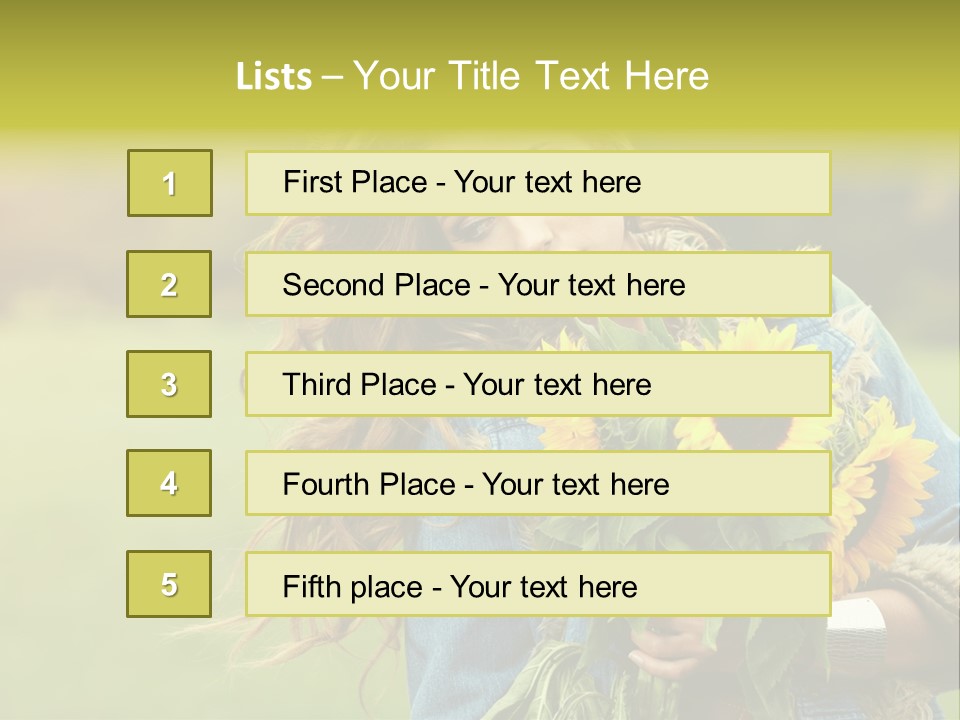The image size is (960, 720).
Task: Click the number 1 box
Action: tap(170, 183)
